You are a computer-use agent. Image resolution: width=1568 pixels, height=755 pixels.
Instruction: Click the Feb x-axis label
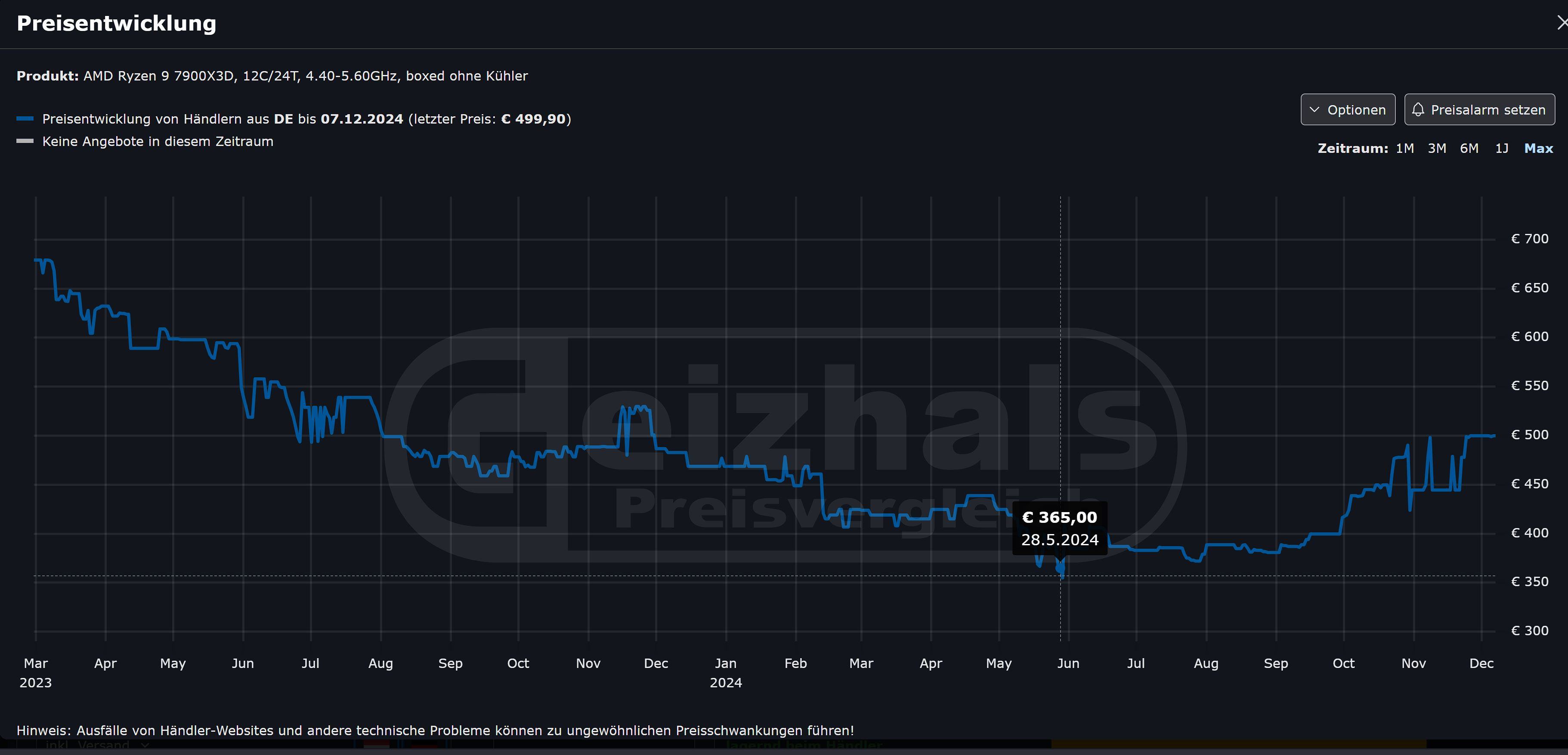[795, 664]
